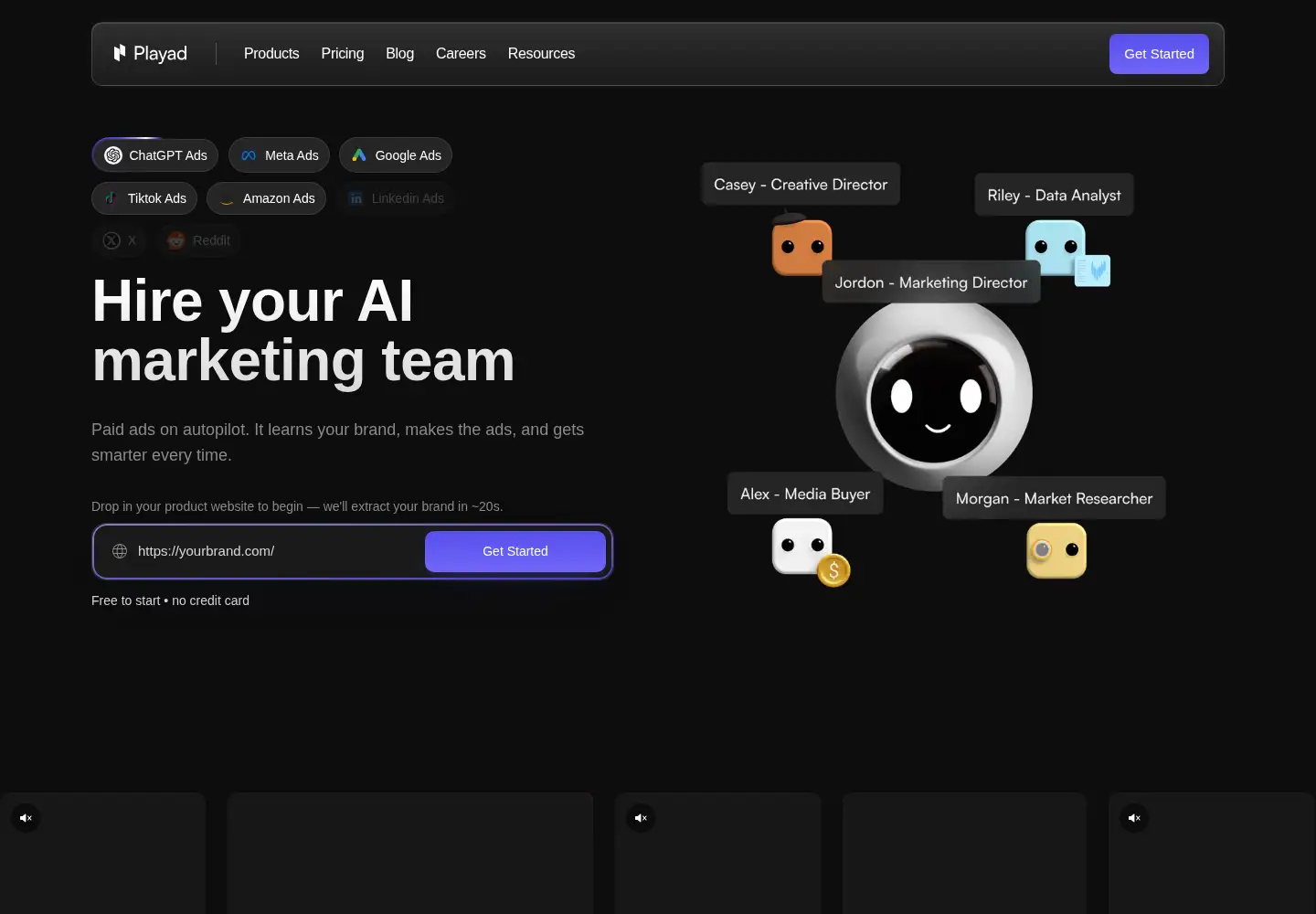
Task: Open the Resources menu
Action: coord(541,54)
